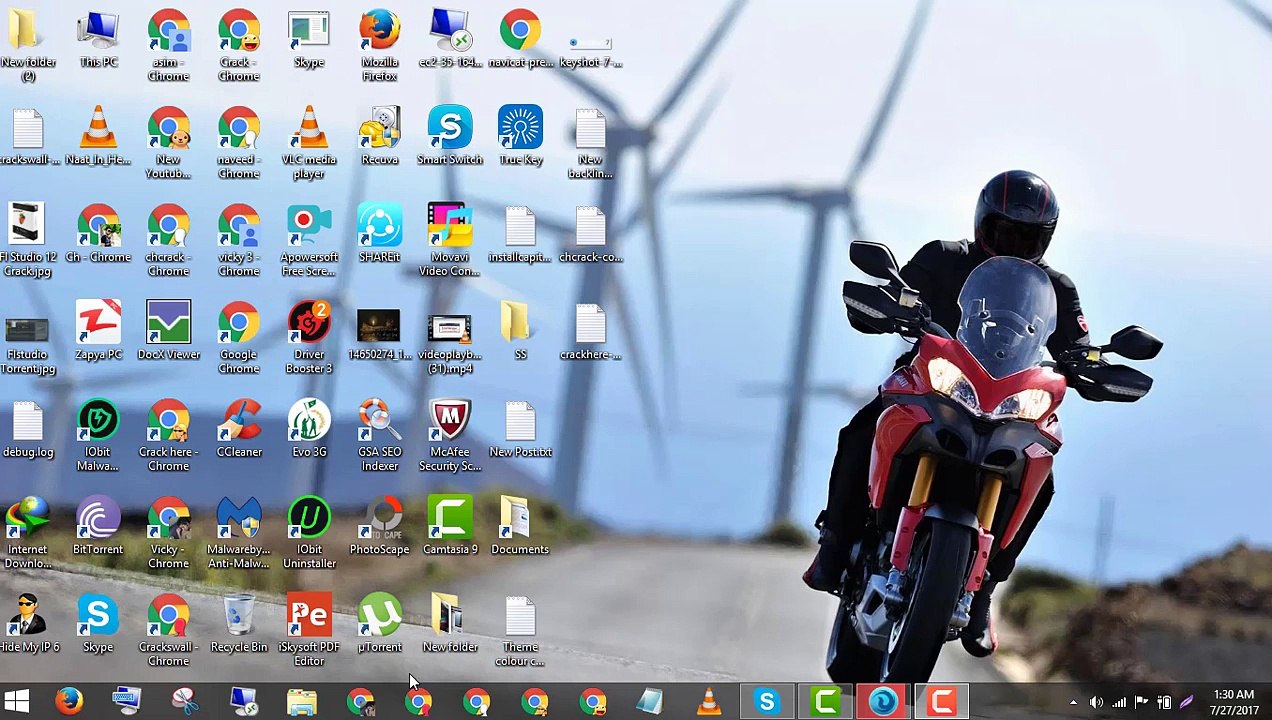The height and width of the screenshot is (720, 1272).
Task: Show hidden system tray icons
Action: pyautogui.click(x=1073, y=702)
